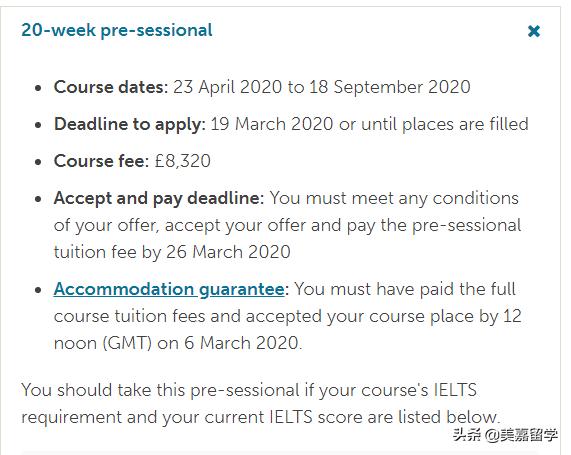The image size is (571, 455).
Task: Click the 19 March 2020 deadline text
Action: pyautogui.click(x=272, y=125)
